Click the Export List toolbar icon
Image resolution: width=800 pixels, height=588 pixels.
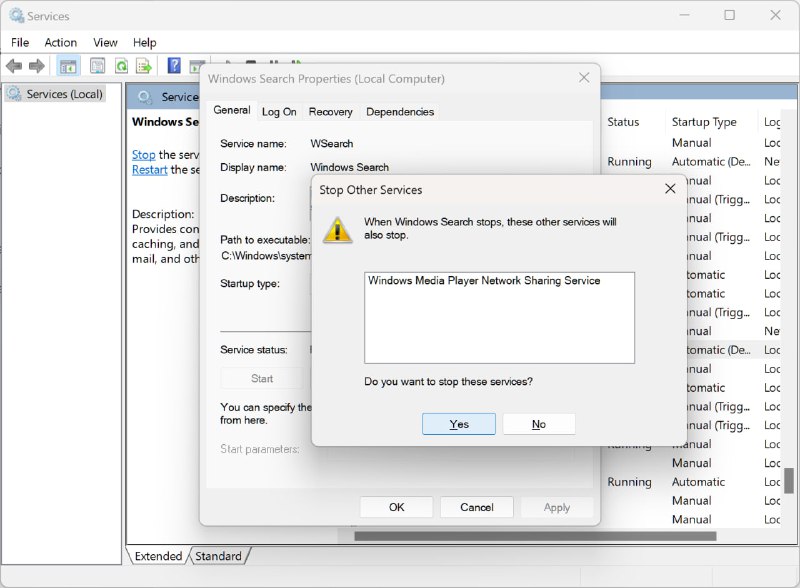click(x=143, y=65)
